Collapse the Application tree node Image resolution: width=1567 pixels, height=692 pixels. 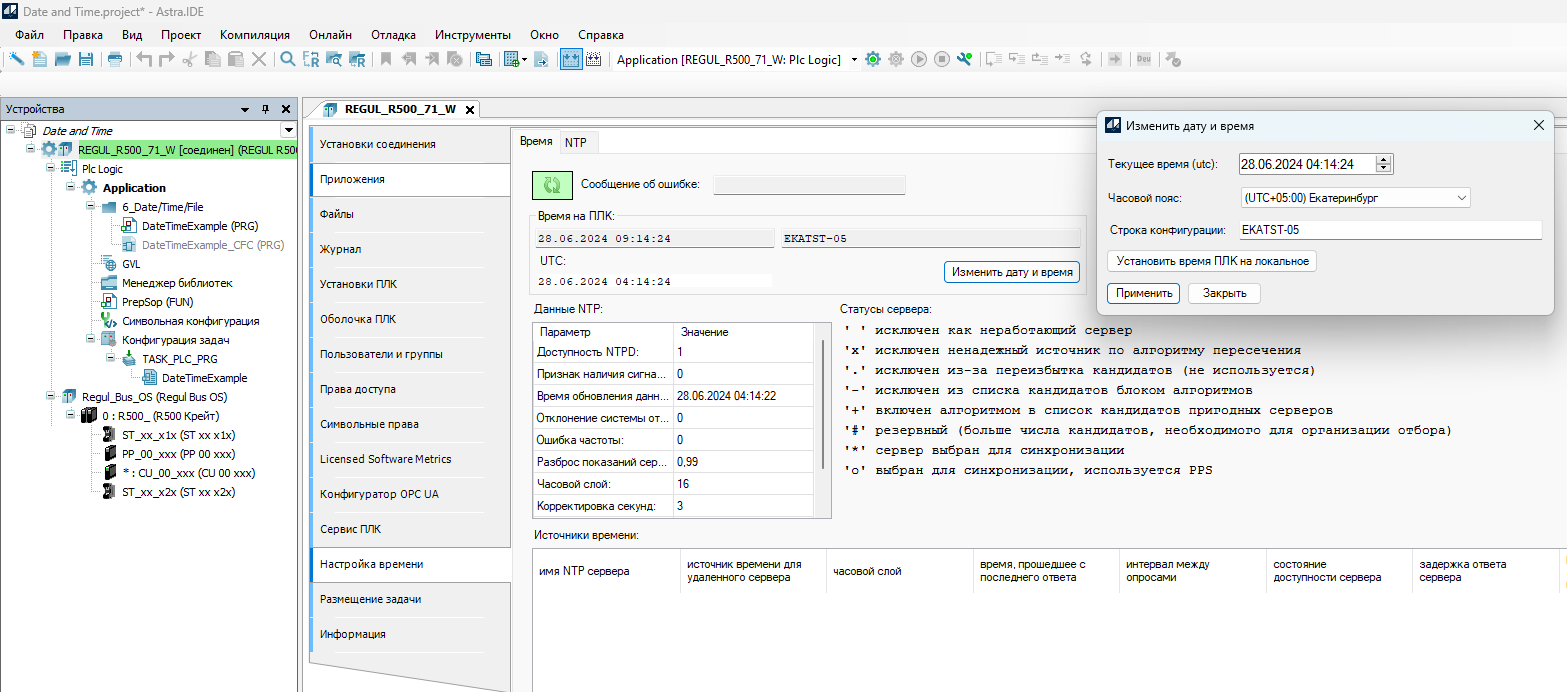tap(71, 187)
